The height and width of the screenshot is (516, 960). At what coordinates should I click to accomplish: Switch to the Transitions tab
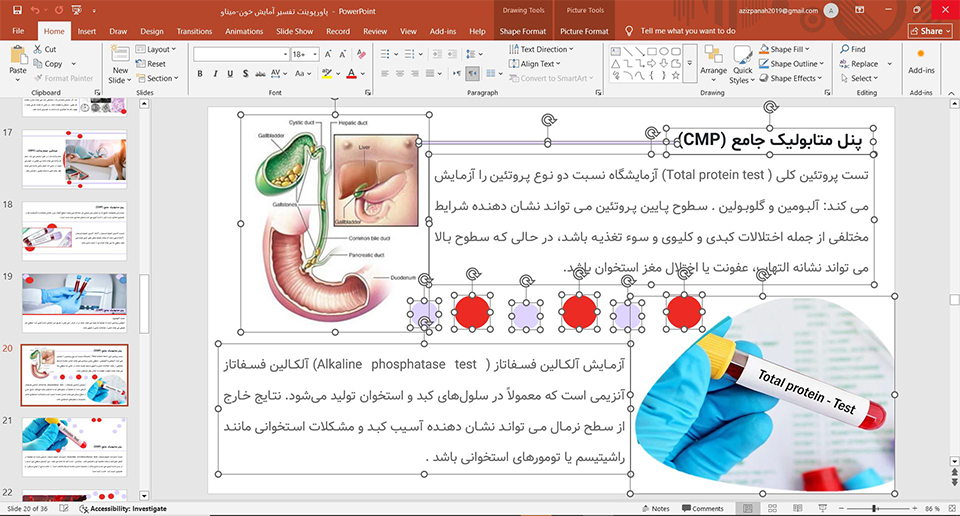pyautogui.click(x=194, y=31)
